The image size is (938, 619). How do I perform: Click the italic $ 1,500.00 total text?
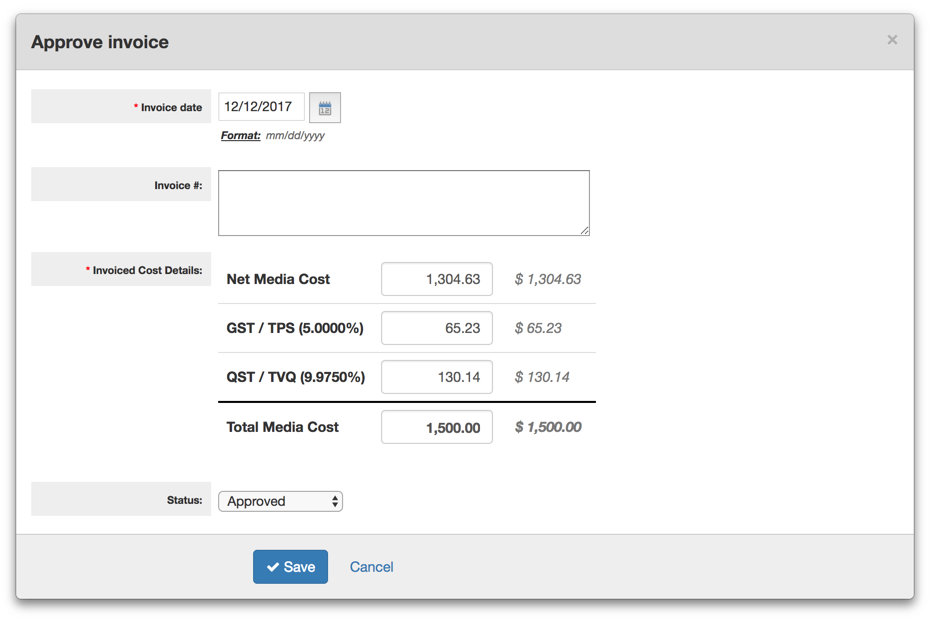click(548, 427)
